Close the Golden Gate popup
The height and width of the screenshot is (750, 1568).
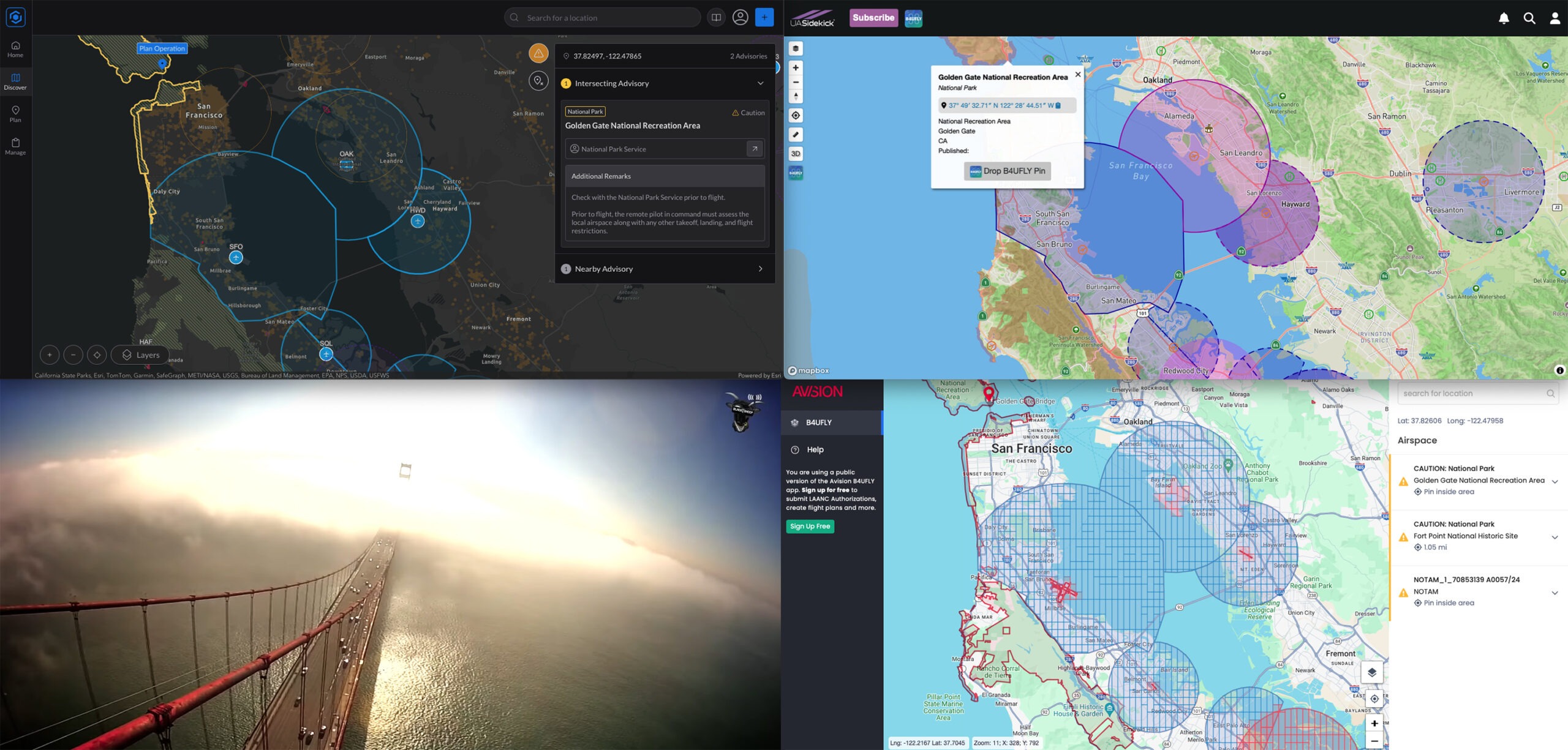click(x=1078, y=74)
